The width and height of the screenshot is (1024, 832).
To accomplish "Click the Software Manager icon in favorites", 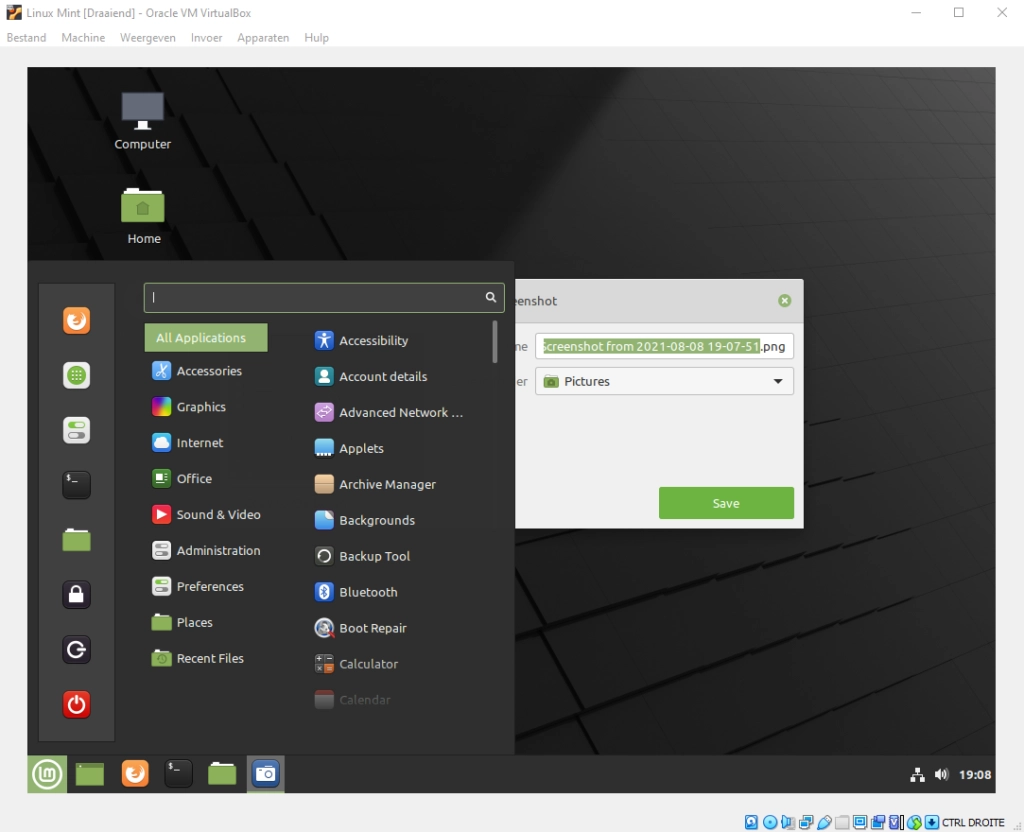I will (77, 376).
